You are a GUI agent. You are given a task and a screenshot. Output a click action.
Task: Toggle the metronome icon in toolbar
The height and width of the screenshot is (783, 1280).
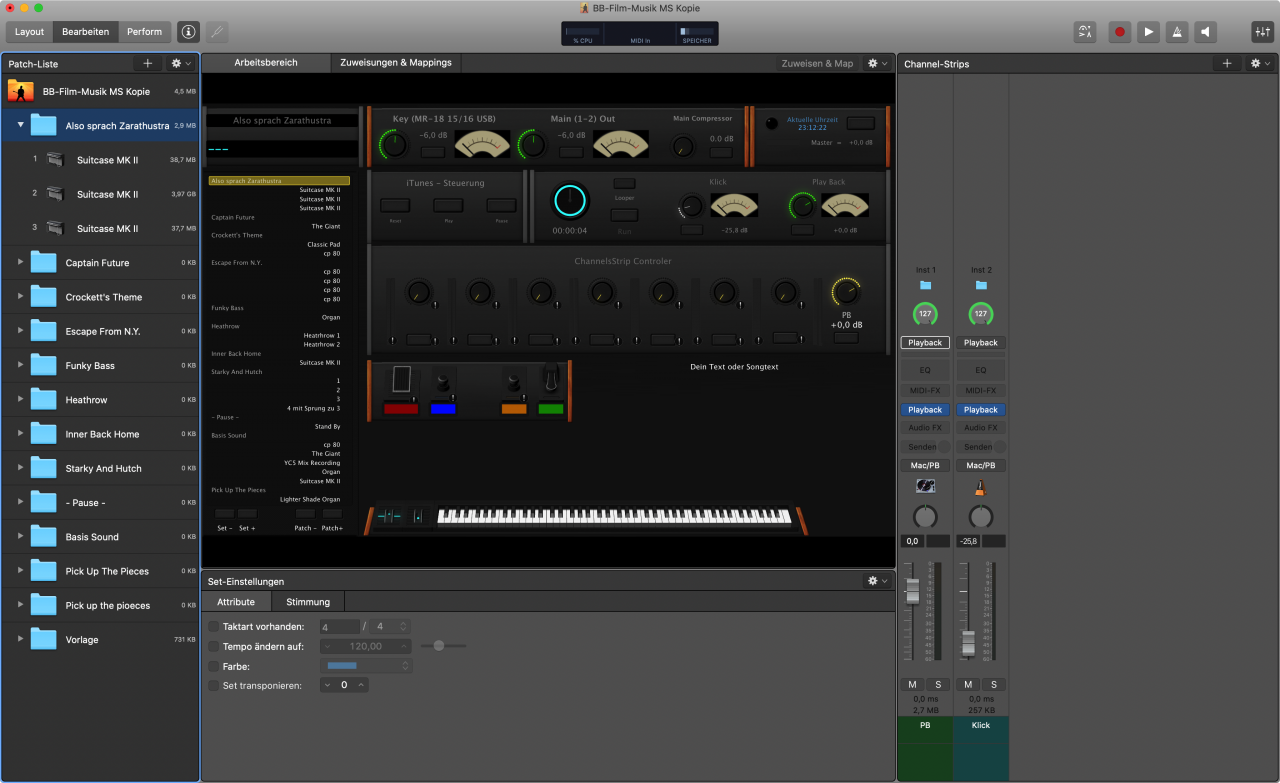[x=1178, y=32]
